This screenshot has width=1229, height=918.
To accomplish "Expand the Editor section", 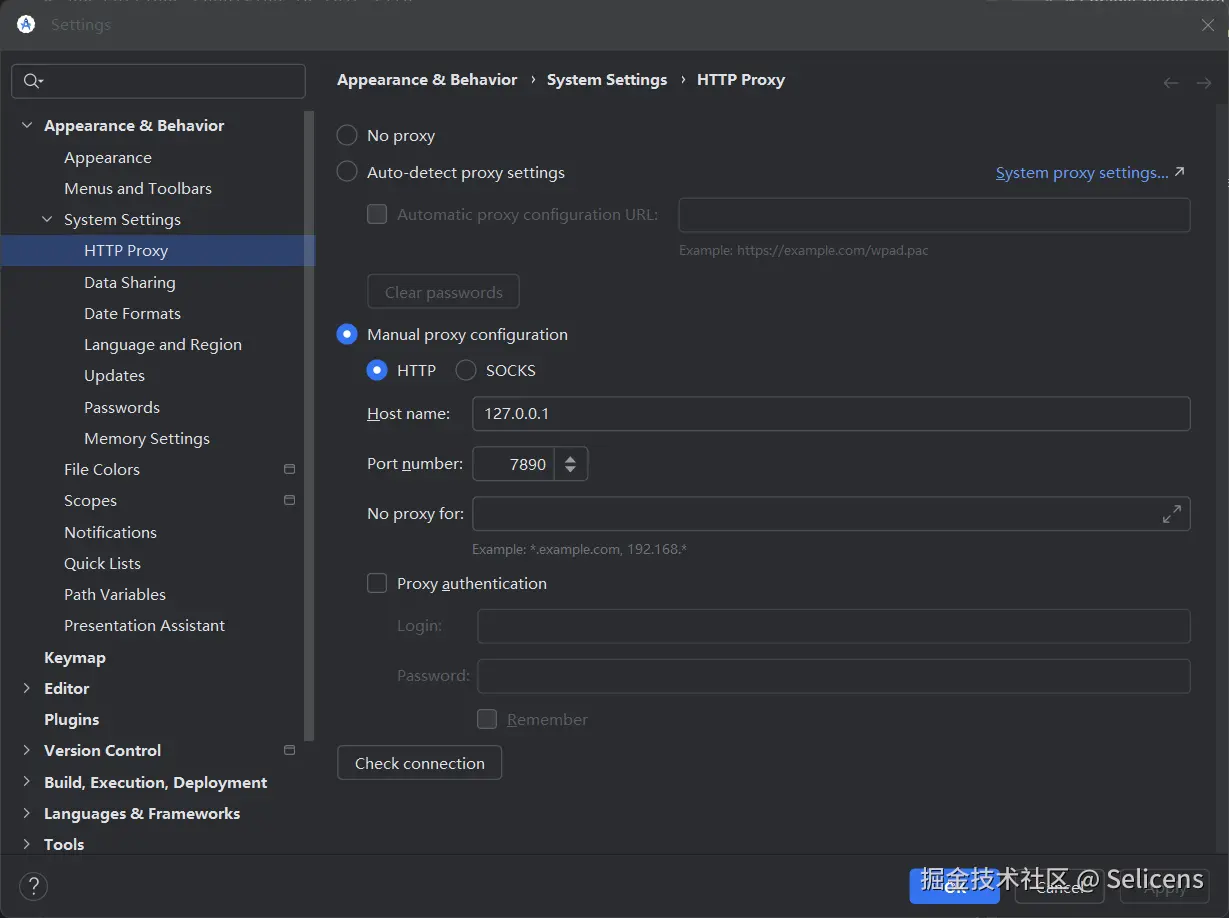I will (x=27, y=688).
